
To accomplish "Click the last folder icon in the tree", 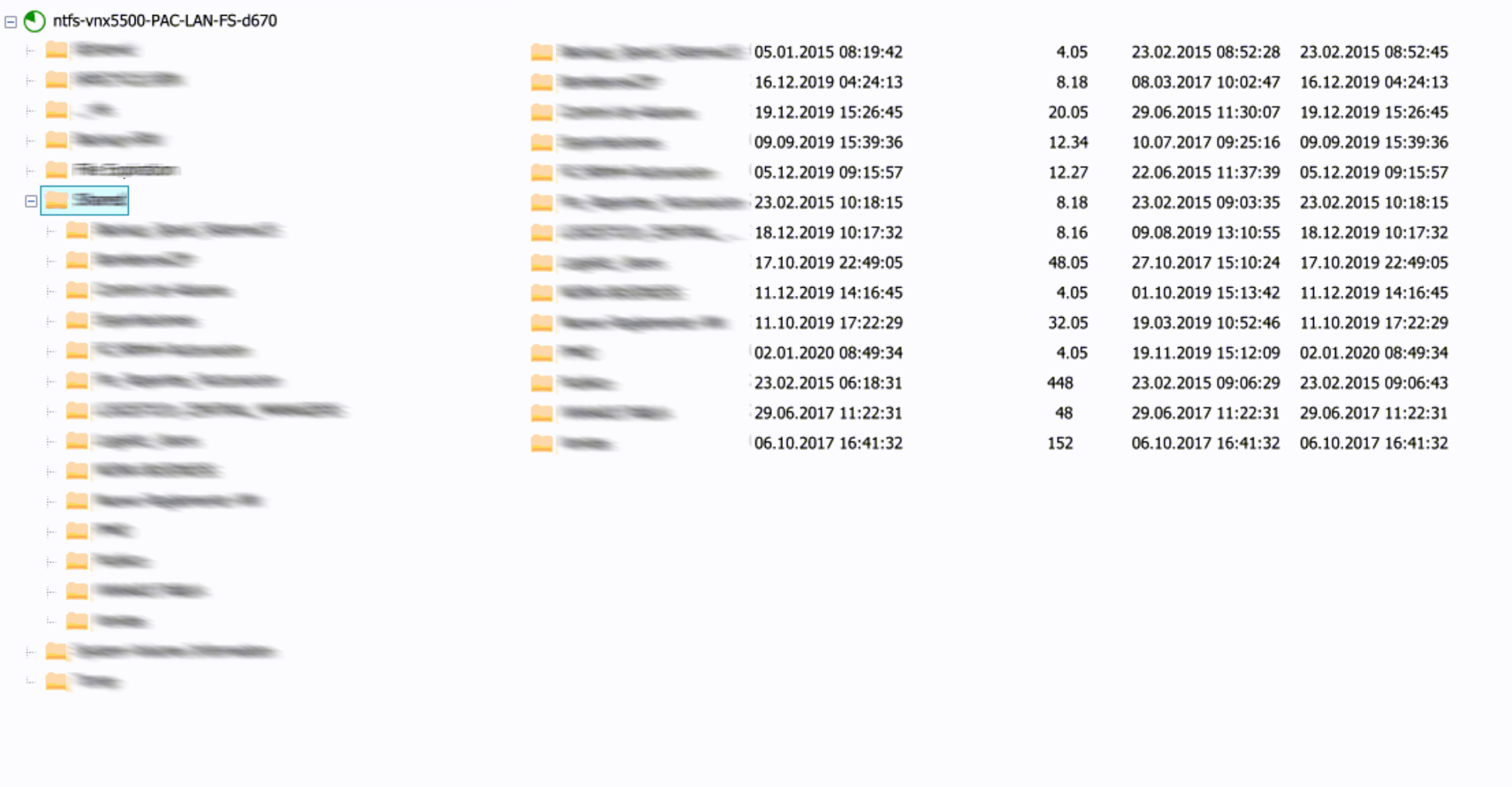I will point(56,681).
